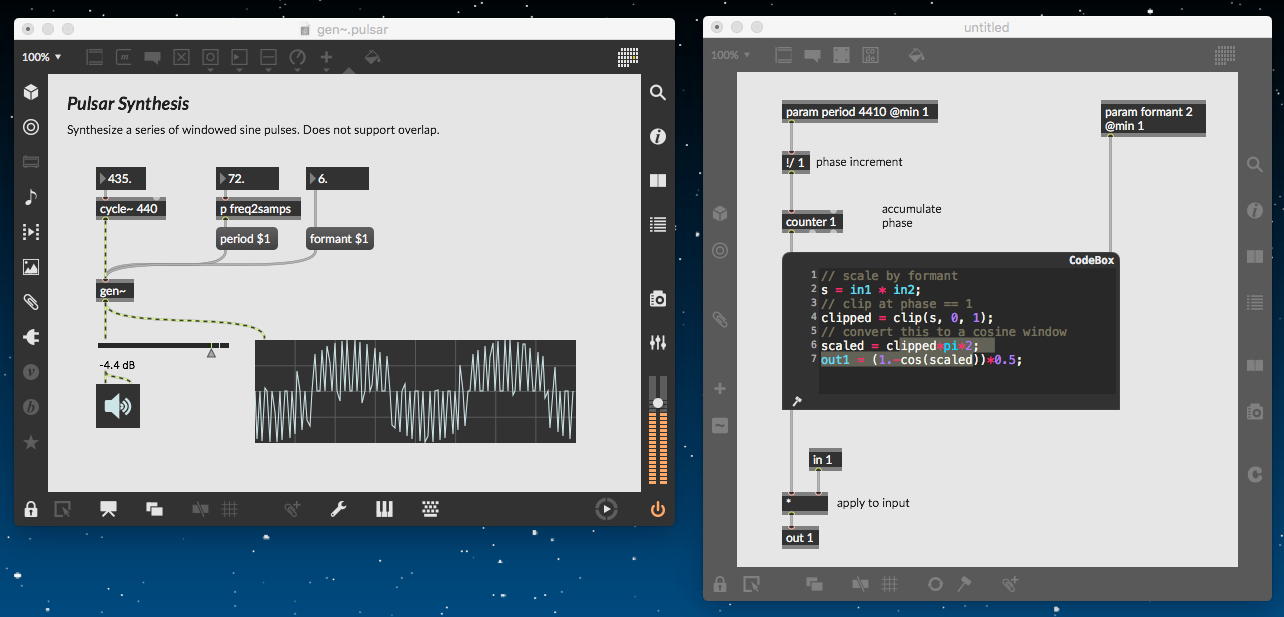This screenshot has width=1284, height=617.
Task: Toggle the speaker audio output object
Action: pos(118,406)
